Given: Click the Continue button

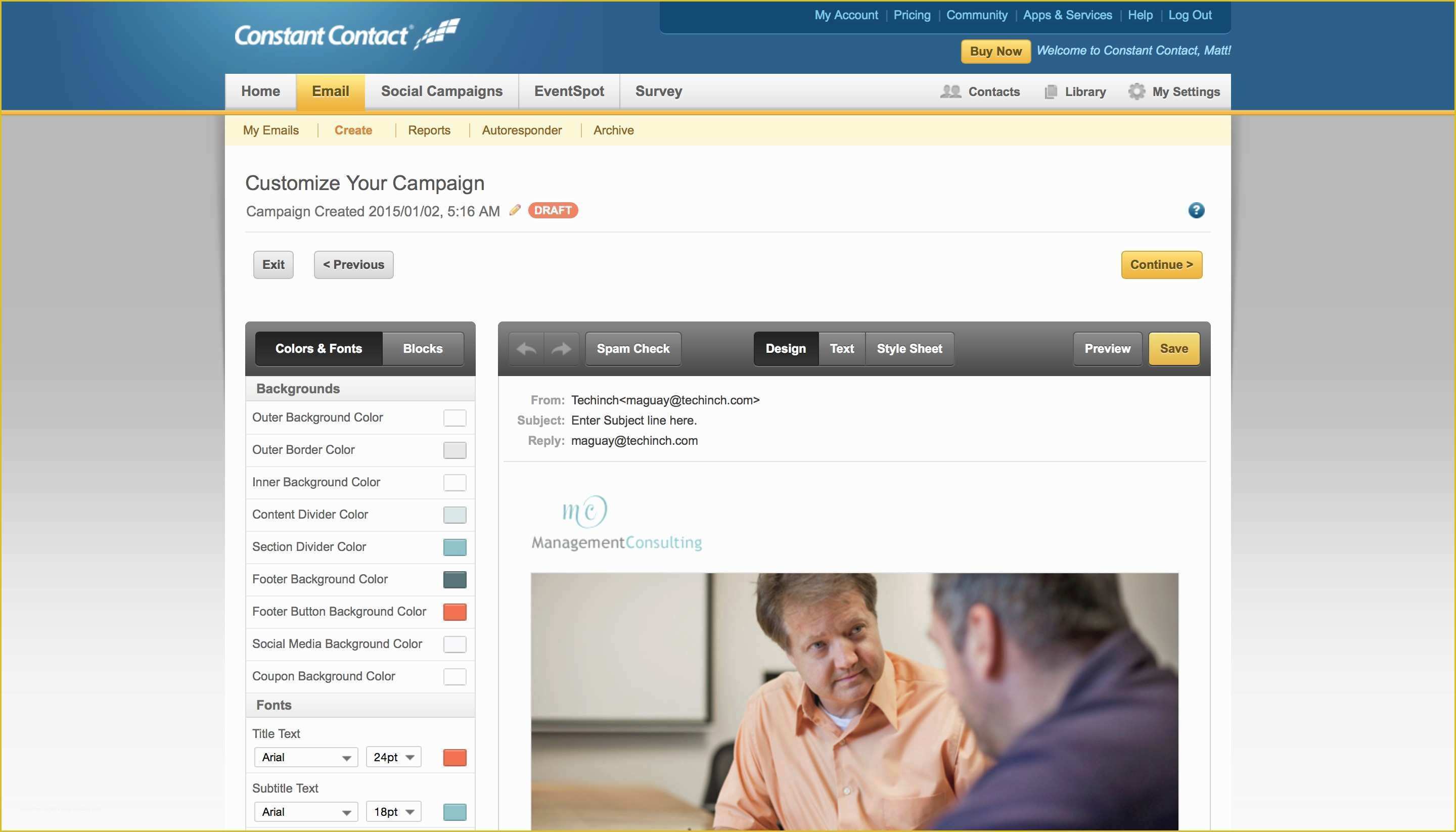Looking at the screenshot, I should [x=1161, y=264].
